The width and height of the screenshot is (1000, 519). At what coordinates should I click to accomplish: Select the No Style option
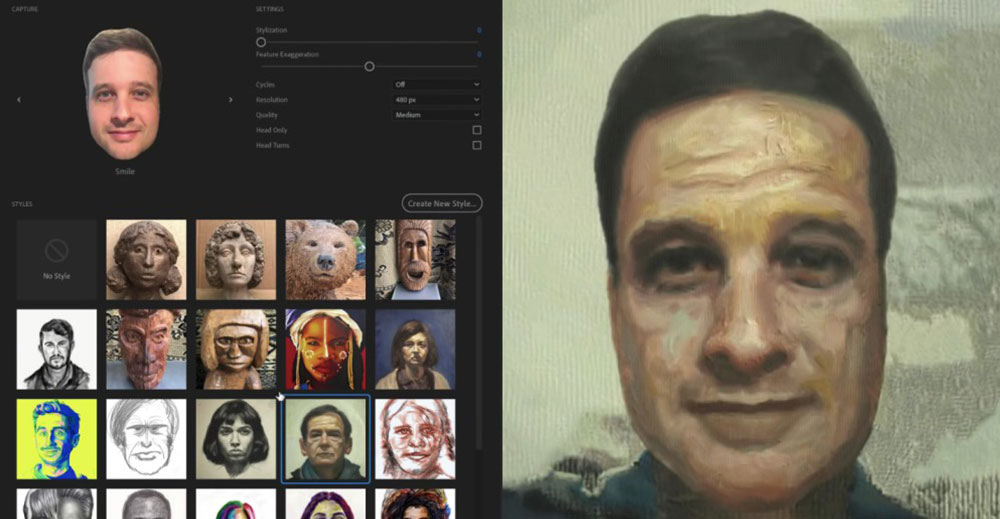point(57,260)
